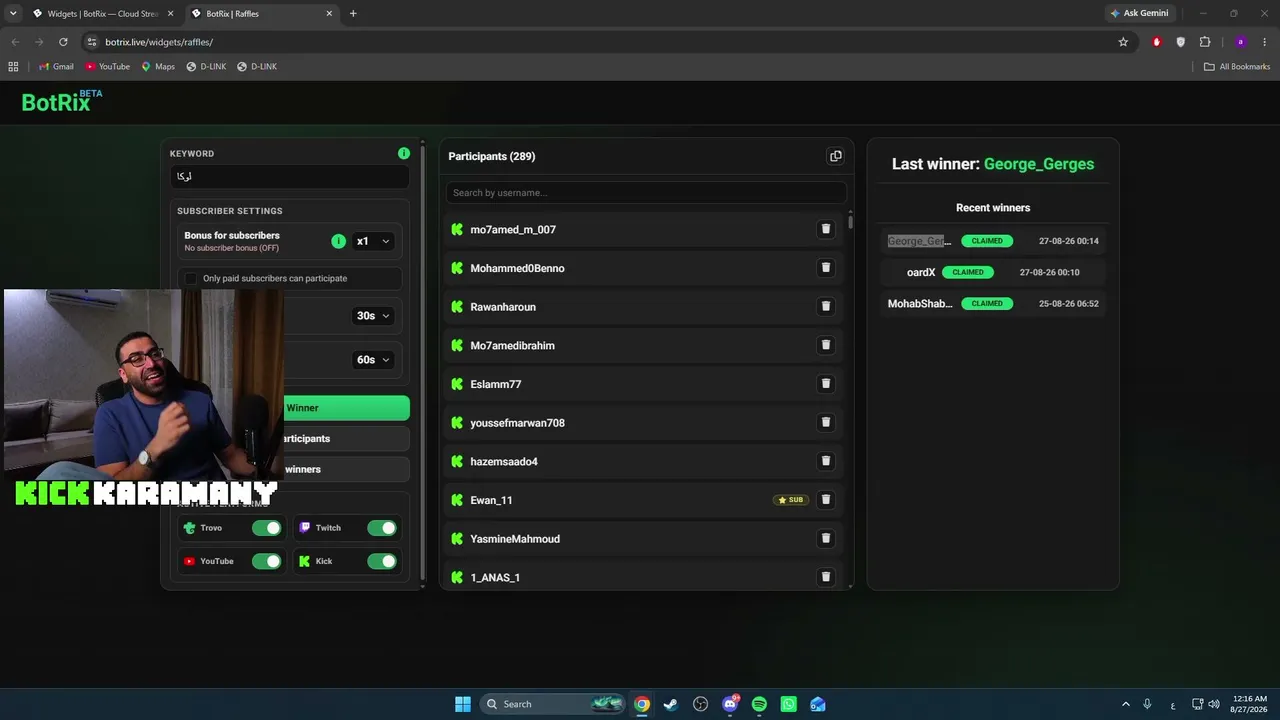Viewport: 1280px width, 720px height.
Task: Click the red hand ad-blocker extension icon
Action: tap(1157, 42)
